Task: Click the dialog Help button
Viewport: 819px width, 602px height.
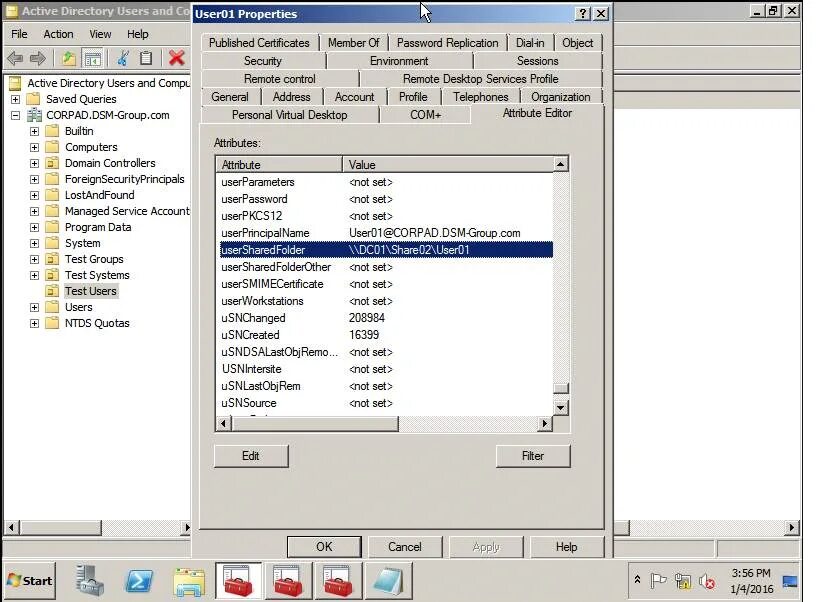Action: (567, 547)
